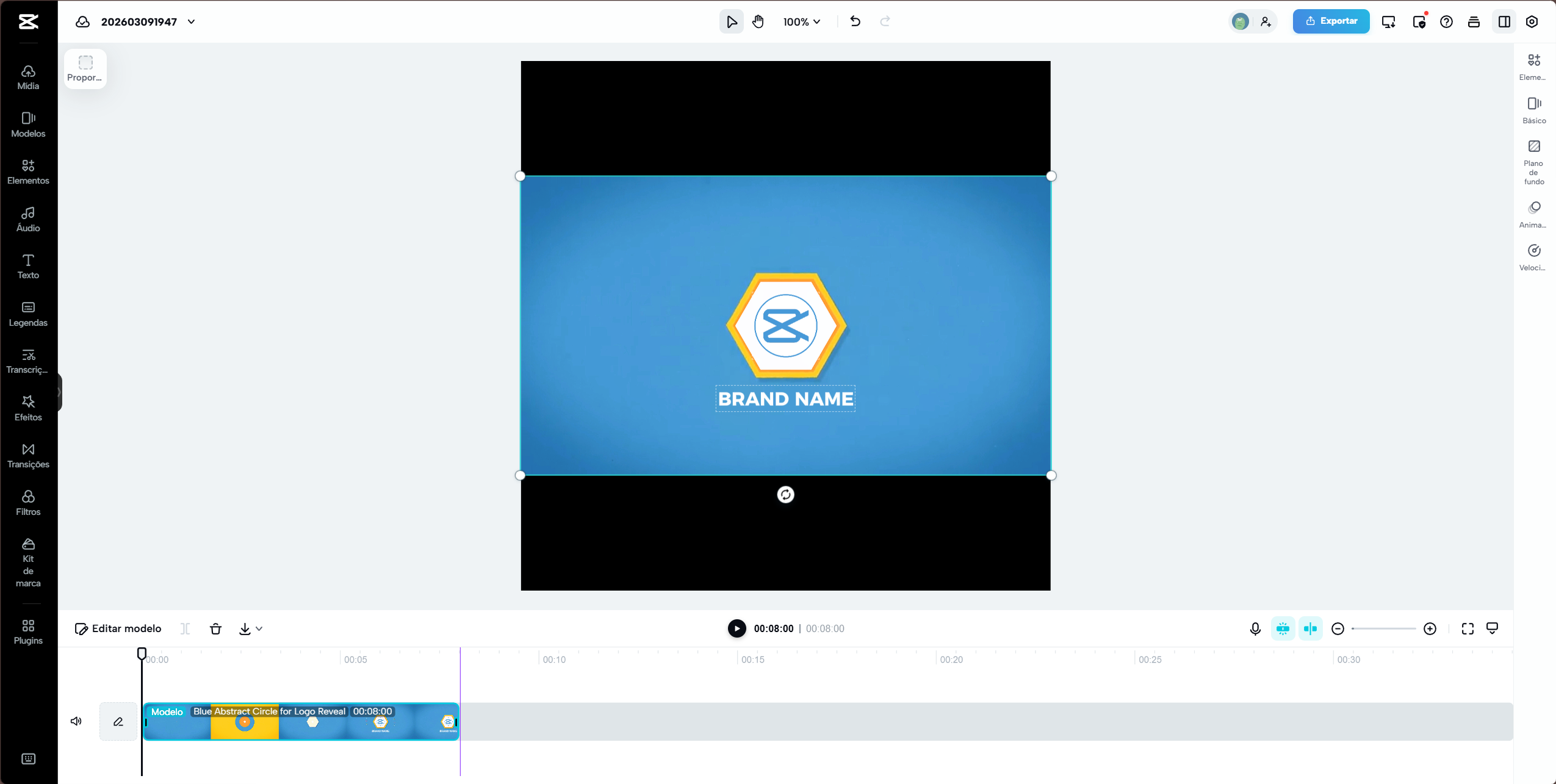Toggle the preview axis alignment button
This screenshot has height=784, width=1556.
1310,628
